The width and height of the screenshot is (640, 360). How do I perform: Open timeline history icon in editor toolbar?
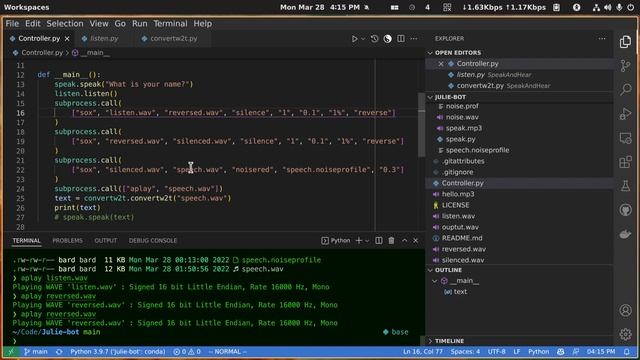click(x=374, y=39)
